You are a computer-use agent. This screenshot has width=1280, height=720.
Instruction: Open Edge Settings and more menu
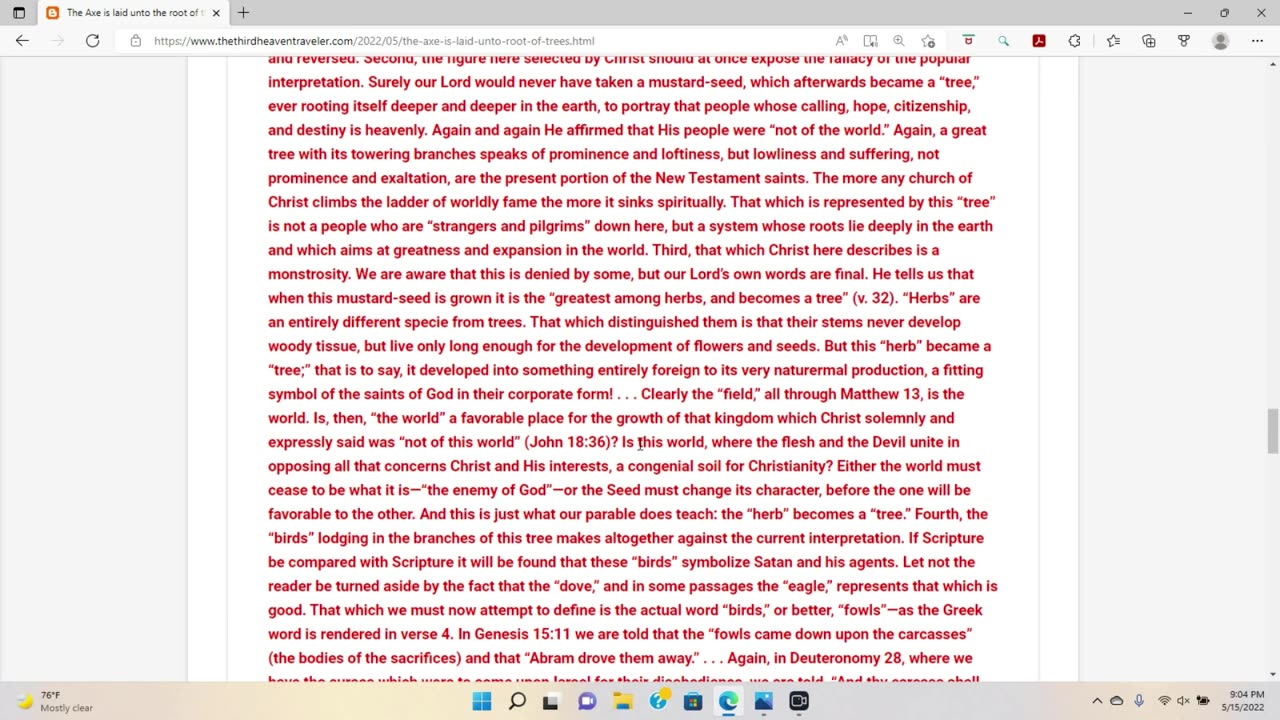[1257, 41]
